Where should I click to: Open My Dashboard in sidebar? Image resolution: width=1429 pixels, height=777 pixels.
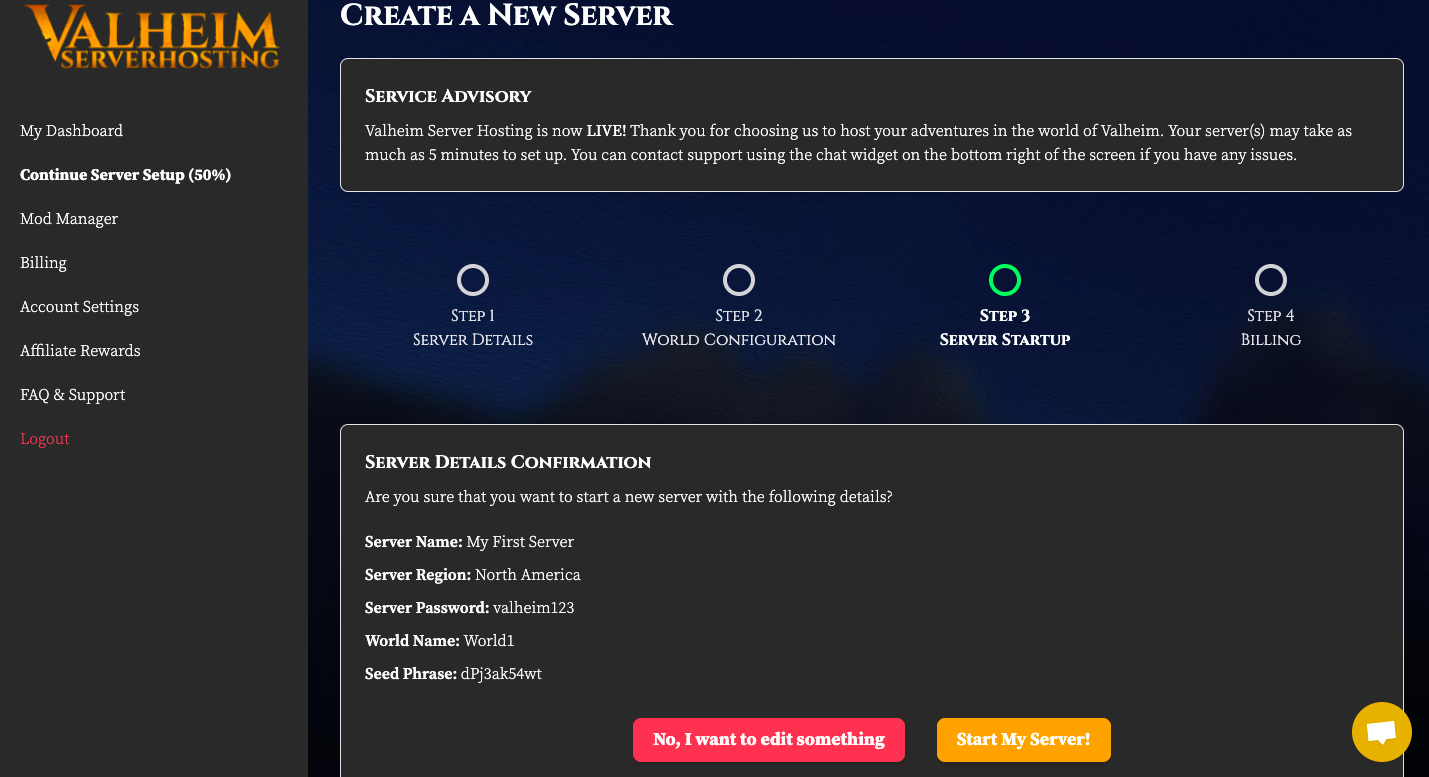pyautogui.click(x=71, y=131)
